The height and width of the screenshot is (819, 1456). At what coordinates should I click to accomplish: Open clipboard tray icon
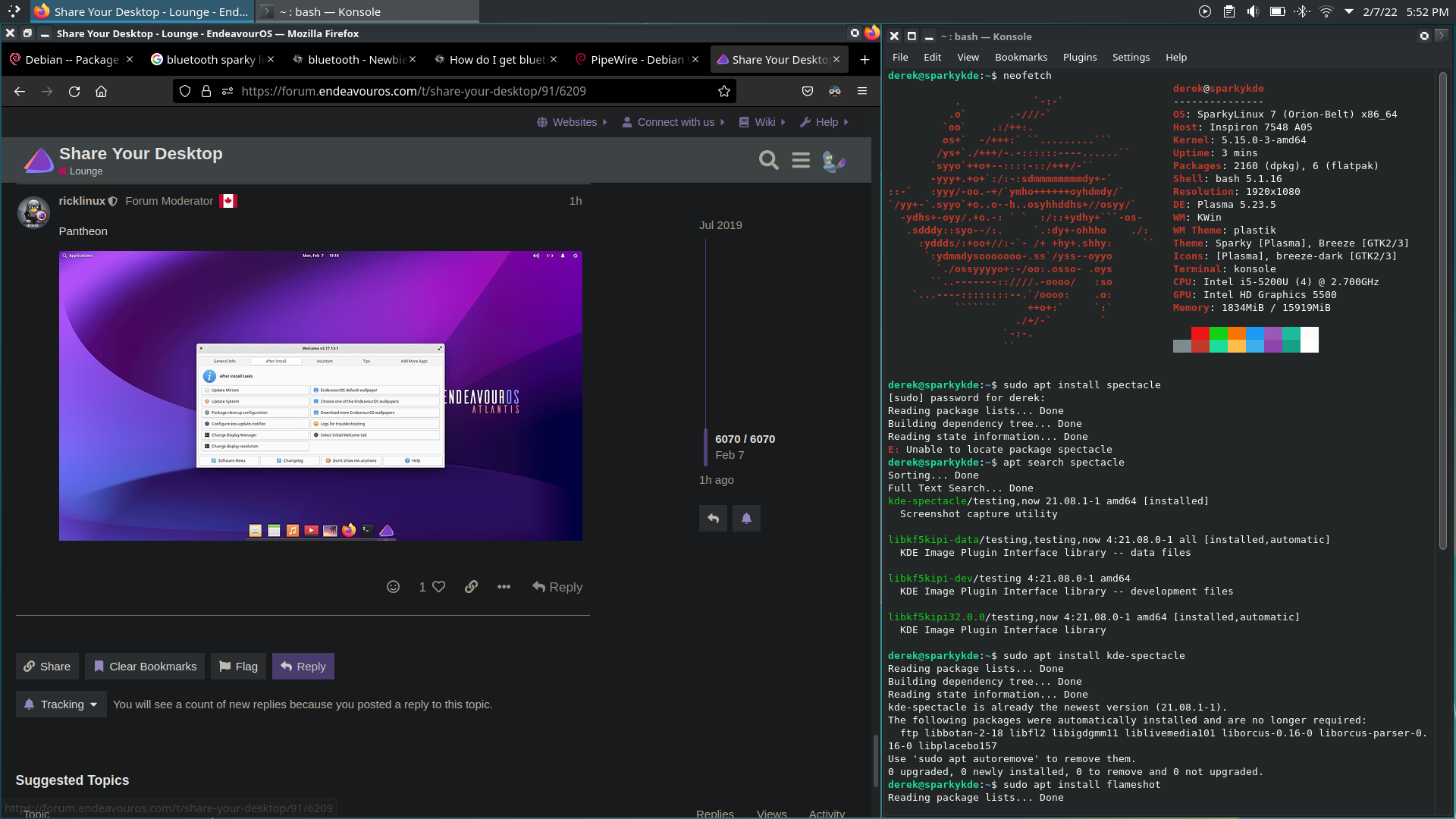[x=1229, y=11]
